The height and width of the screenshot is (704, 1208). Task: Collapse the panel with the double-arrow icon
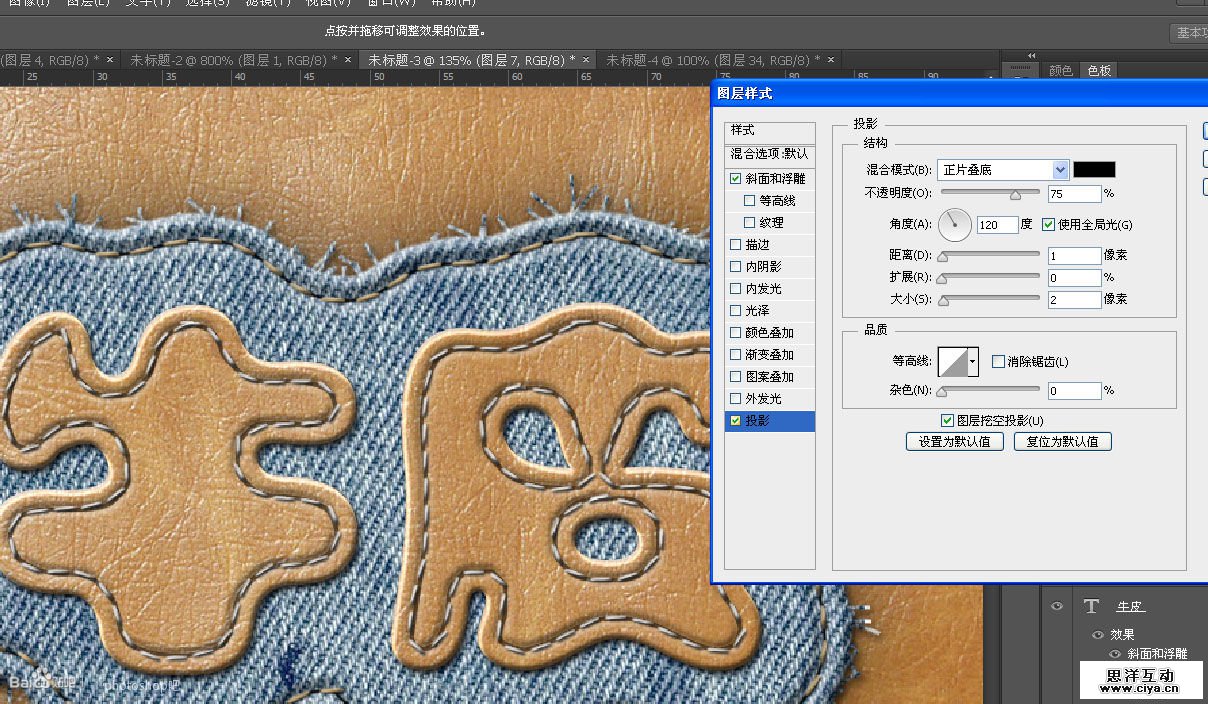pos(1031,56)
